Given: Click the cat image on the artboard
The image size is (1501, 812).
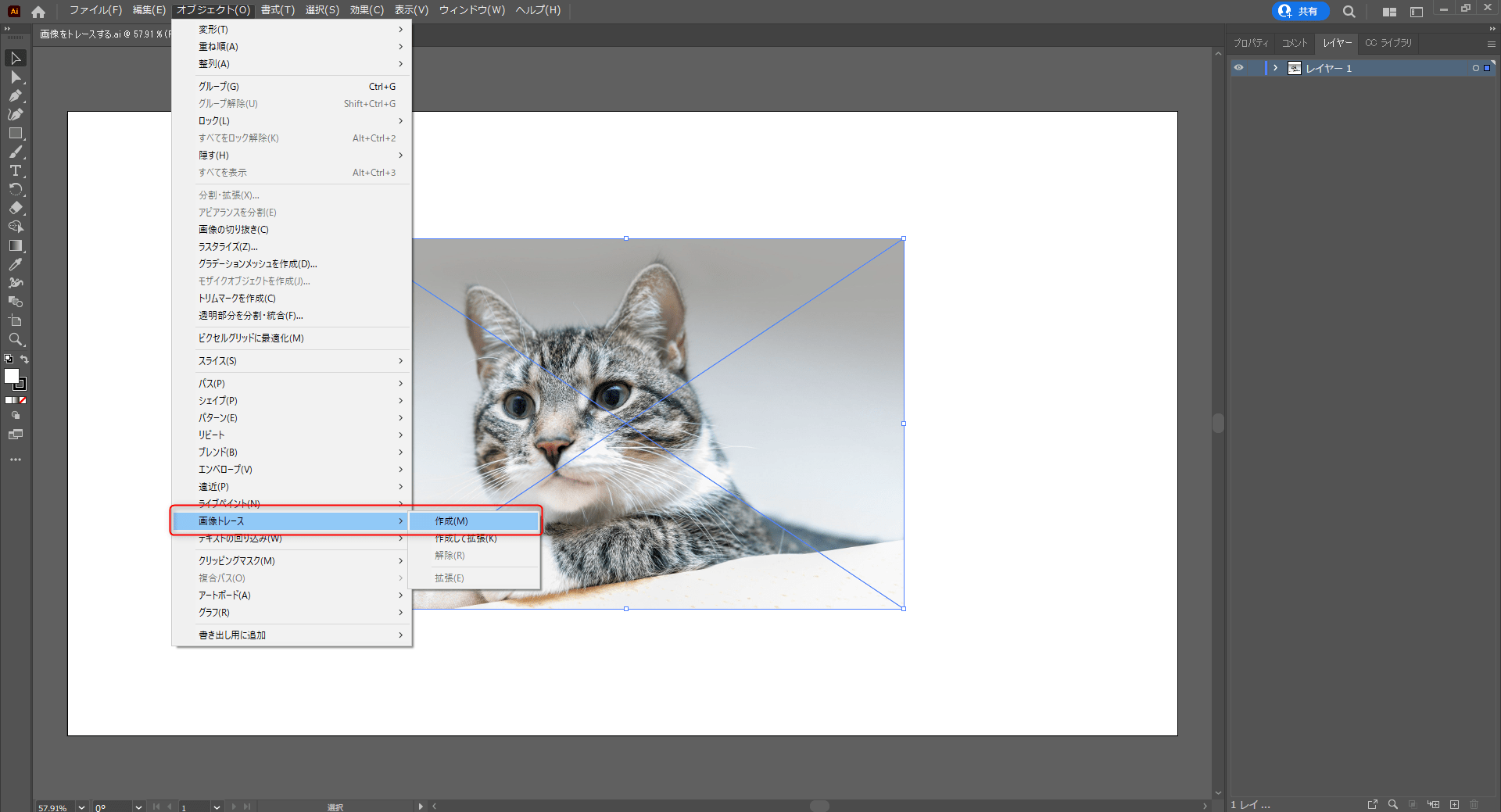Looking at the screenshot, I should coord(704,352).
